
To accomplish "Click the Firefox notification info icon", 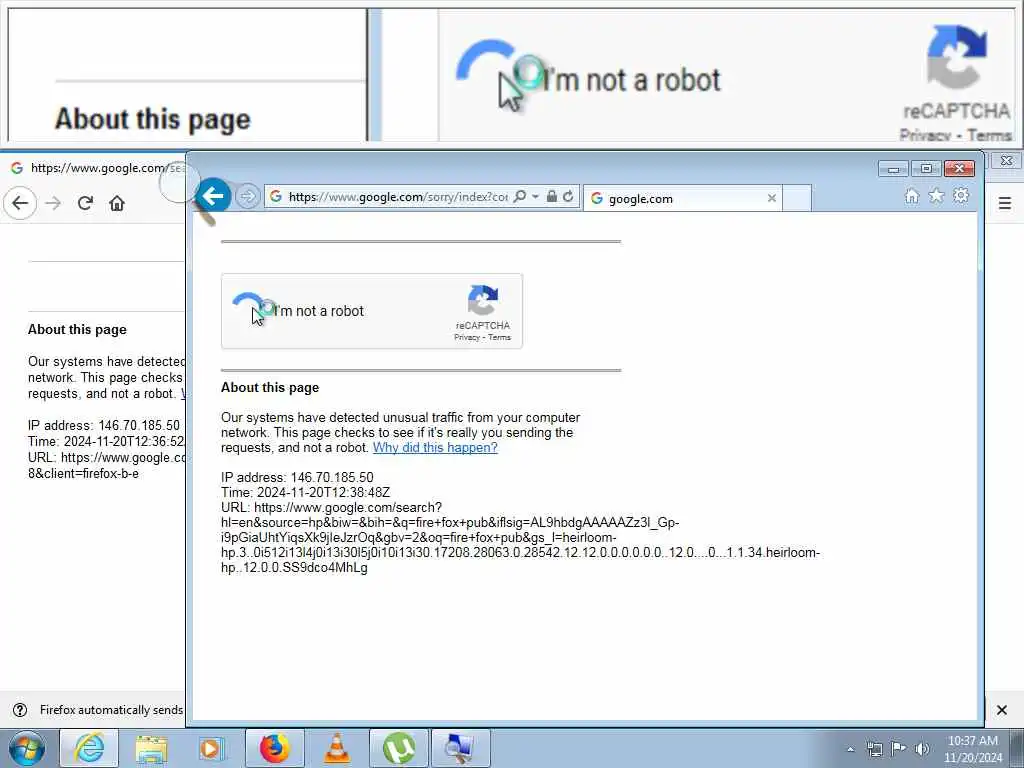I will pyautogui.click(x=20, y=710).
